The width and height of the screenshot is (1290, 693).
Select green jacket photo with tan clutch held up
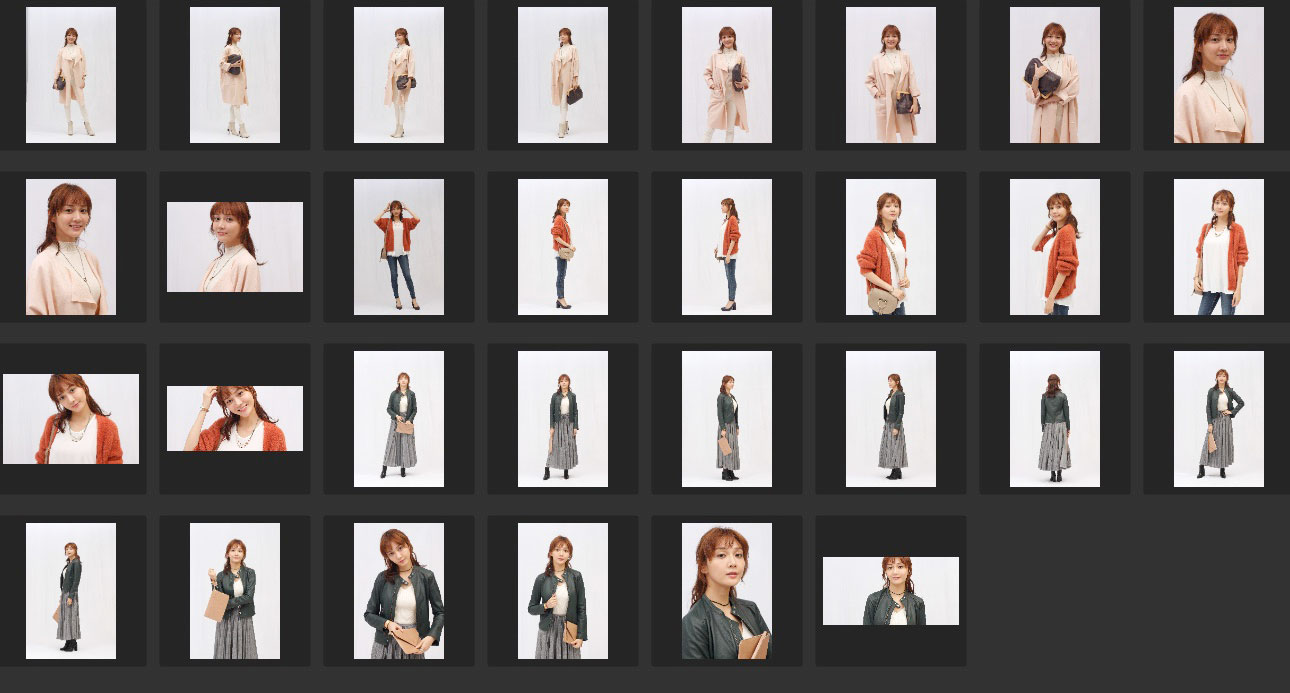[235, 591]
